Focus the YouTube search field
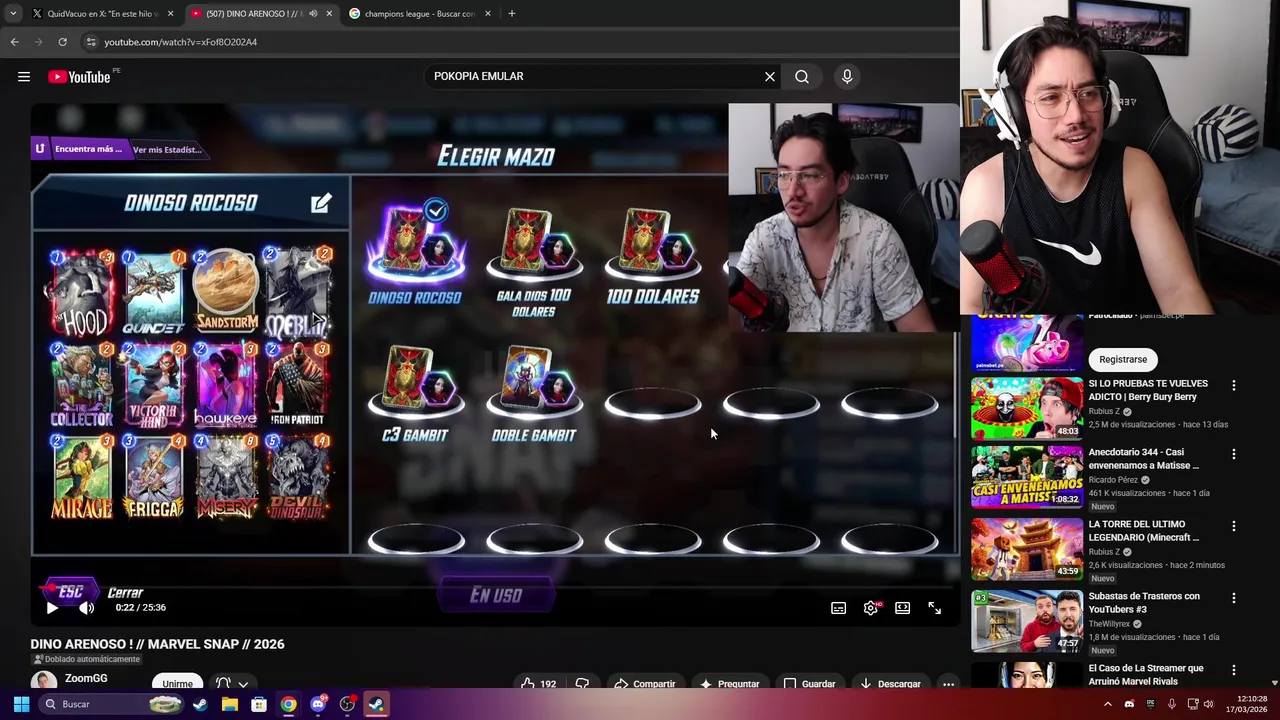This screenshot has width=1280, height=720. 595,76
